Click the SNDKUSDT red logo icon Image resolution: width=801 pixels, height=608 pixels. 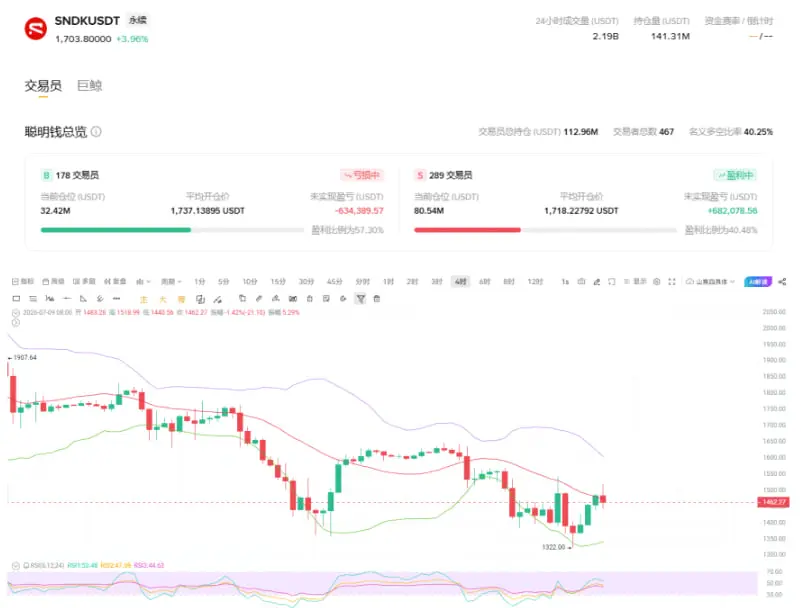click(x=36, y=29)
